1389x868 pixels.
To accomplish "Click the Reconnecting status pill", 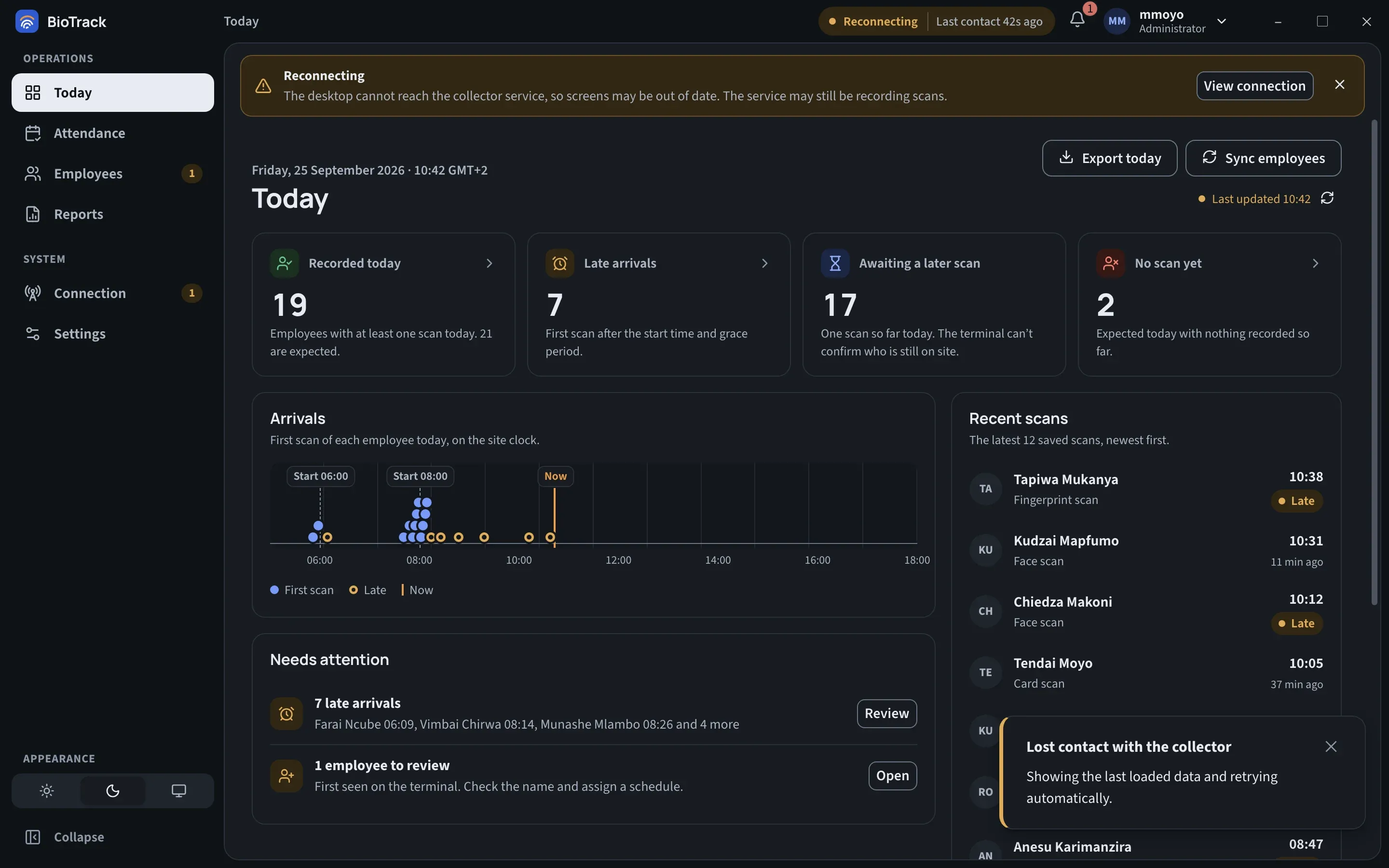I will click(936, 21).
